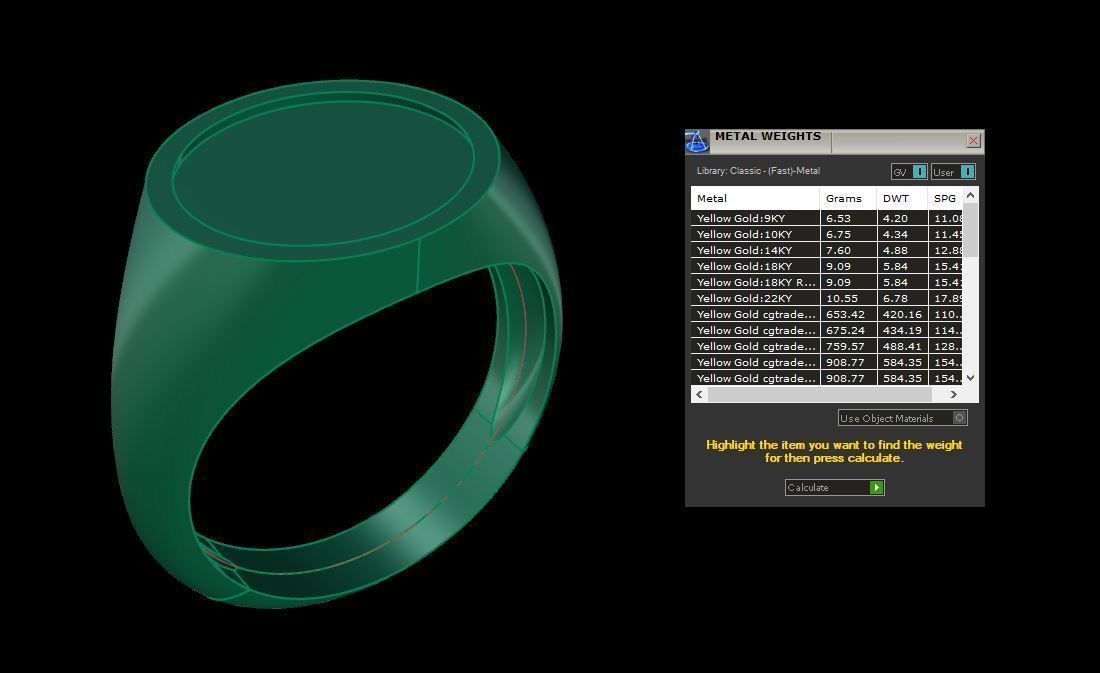Enable Use Object Materials option
Image resolution: width=1100 pixels, height=673 pixels.
point(903,418)
